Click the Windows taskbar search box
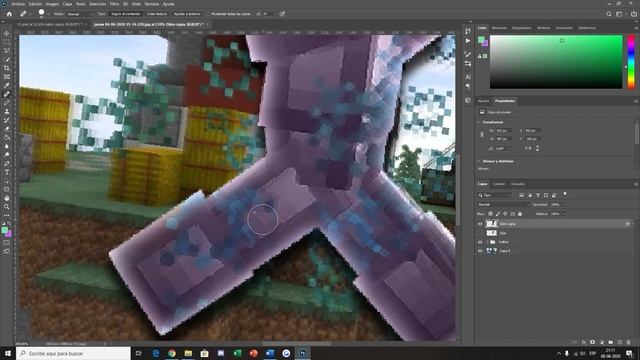The height and width of the screenshot is (360, 640). click(73, 353)
